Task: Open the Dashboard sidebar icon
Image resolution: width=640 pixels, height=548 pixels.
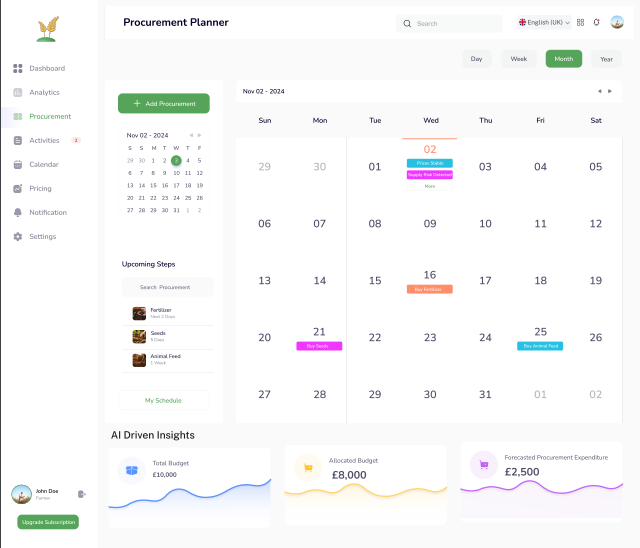Action: click(18, 69)
